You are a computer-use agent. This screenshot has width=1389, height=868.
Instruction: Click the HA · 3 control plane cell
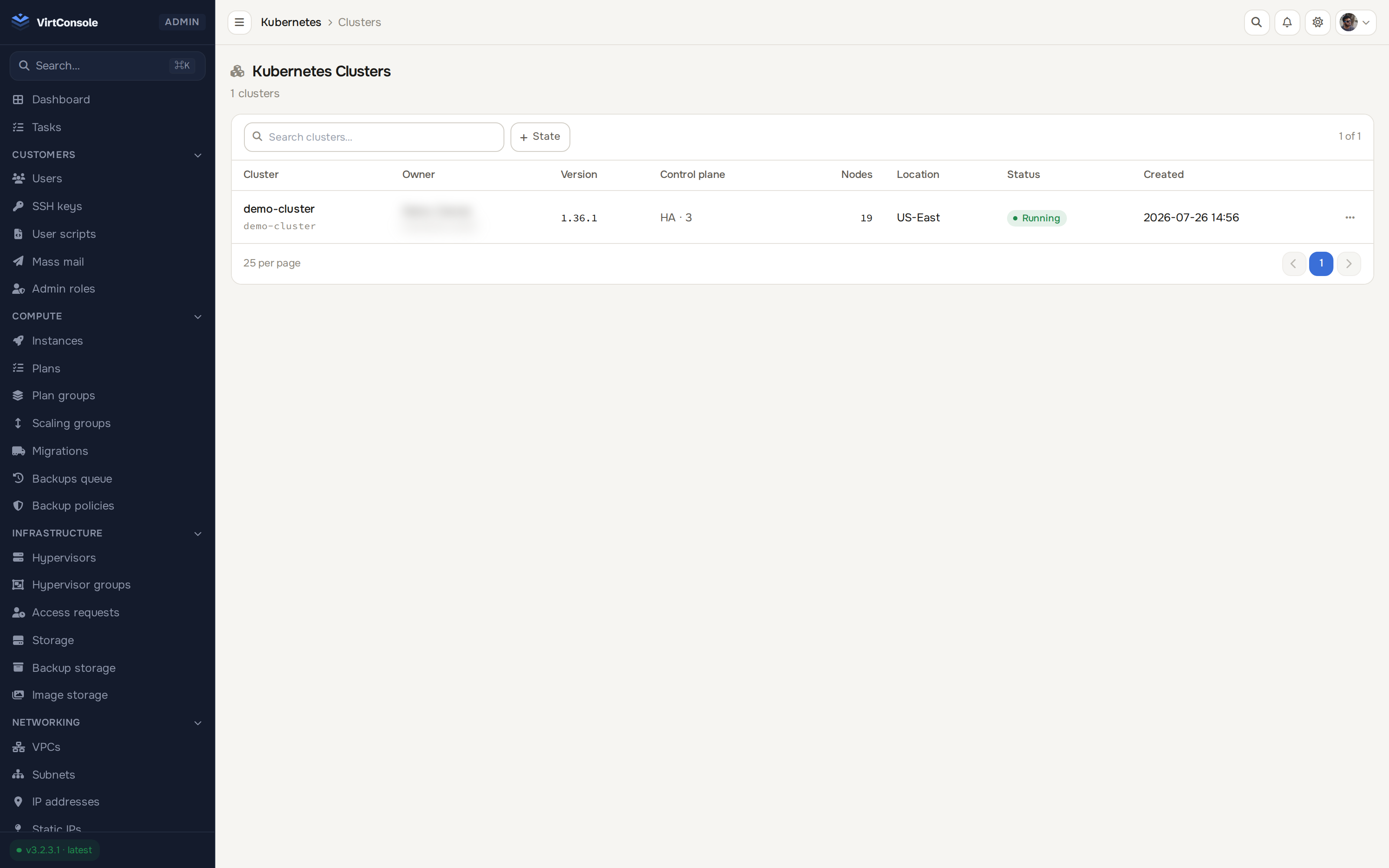pyautogui.click(x=675, y=217)
